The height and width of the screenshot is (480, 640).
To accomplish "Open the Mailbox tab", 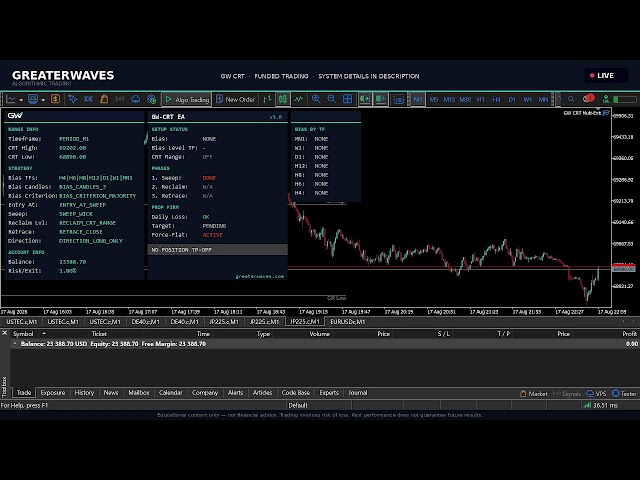I will pos(139,393).
